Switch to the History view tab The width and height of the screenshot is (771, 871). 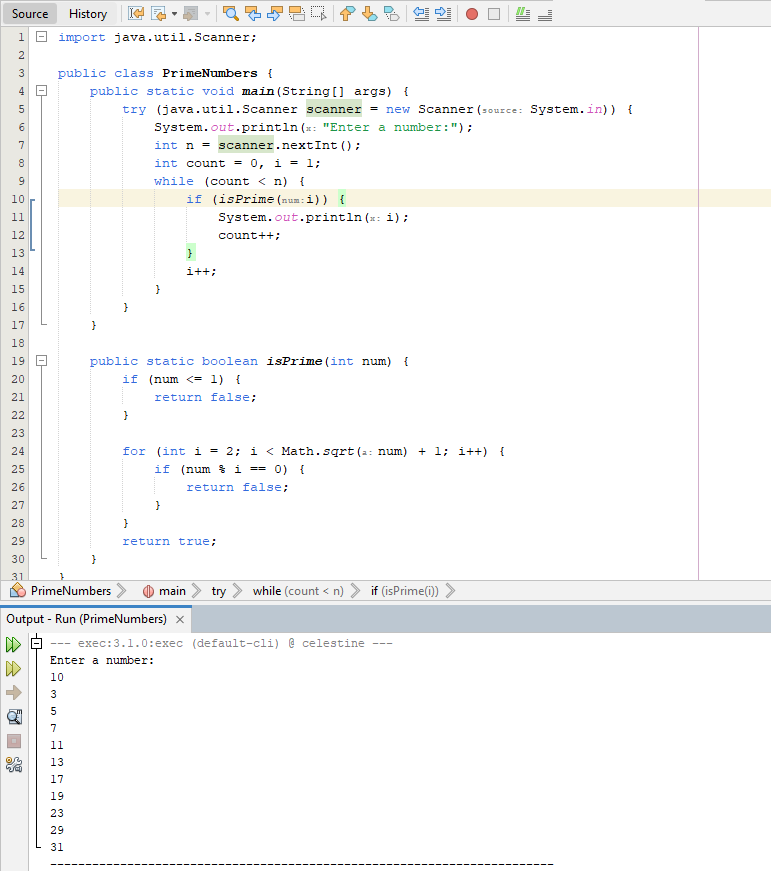tap(88, 13)
